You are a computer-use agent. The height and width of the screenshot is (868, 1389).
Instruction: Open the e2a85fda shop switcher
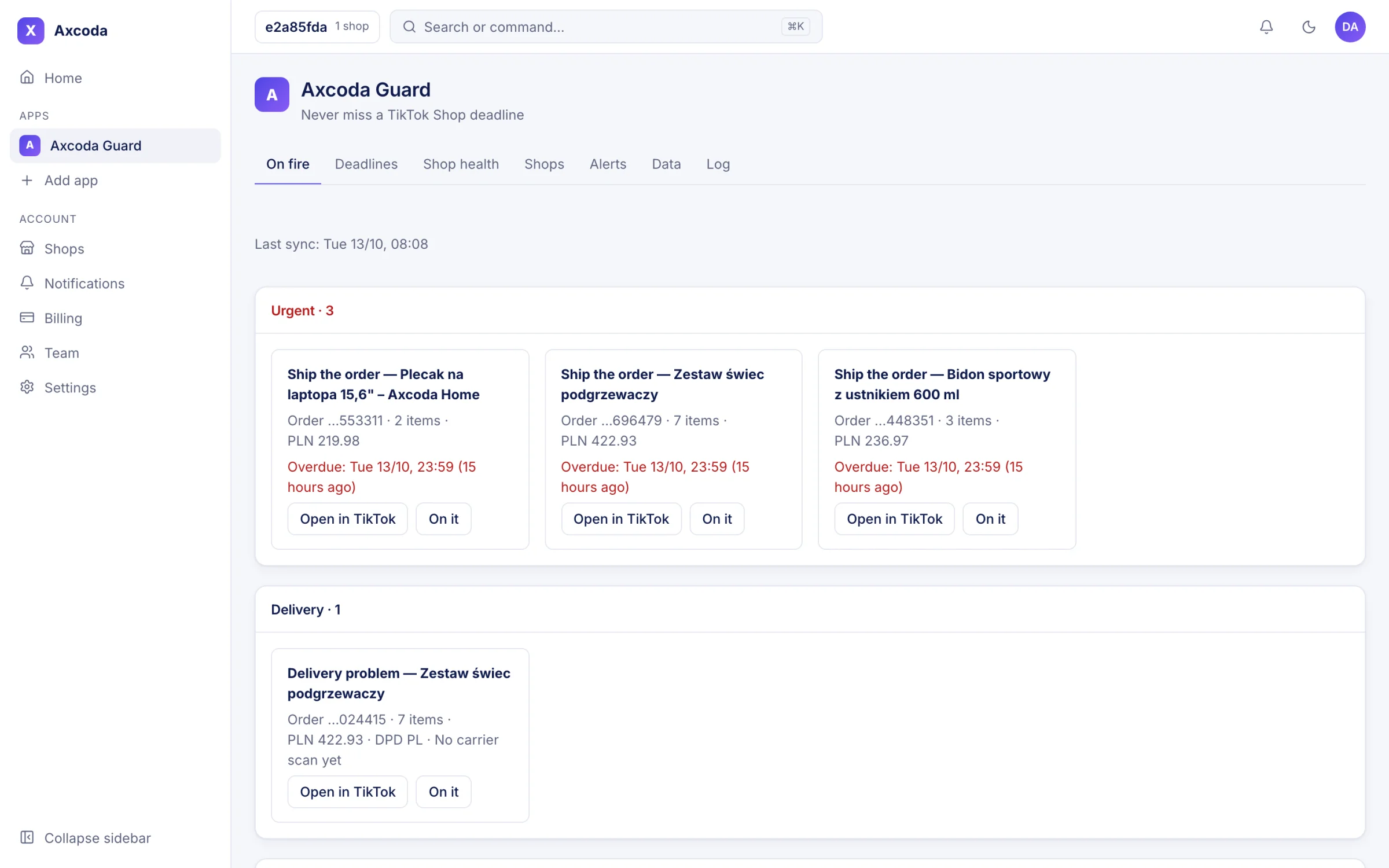[317, 27]
